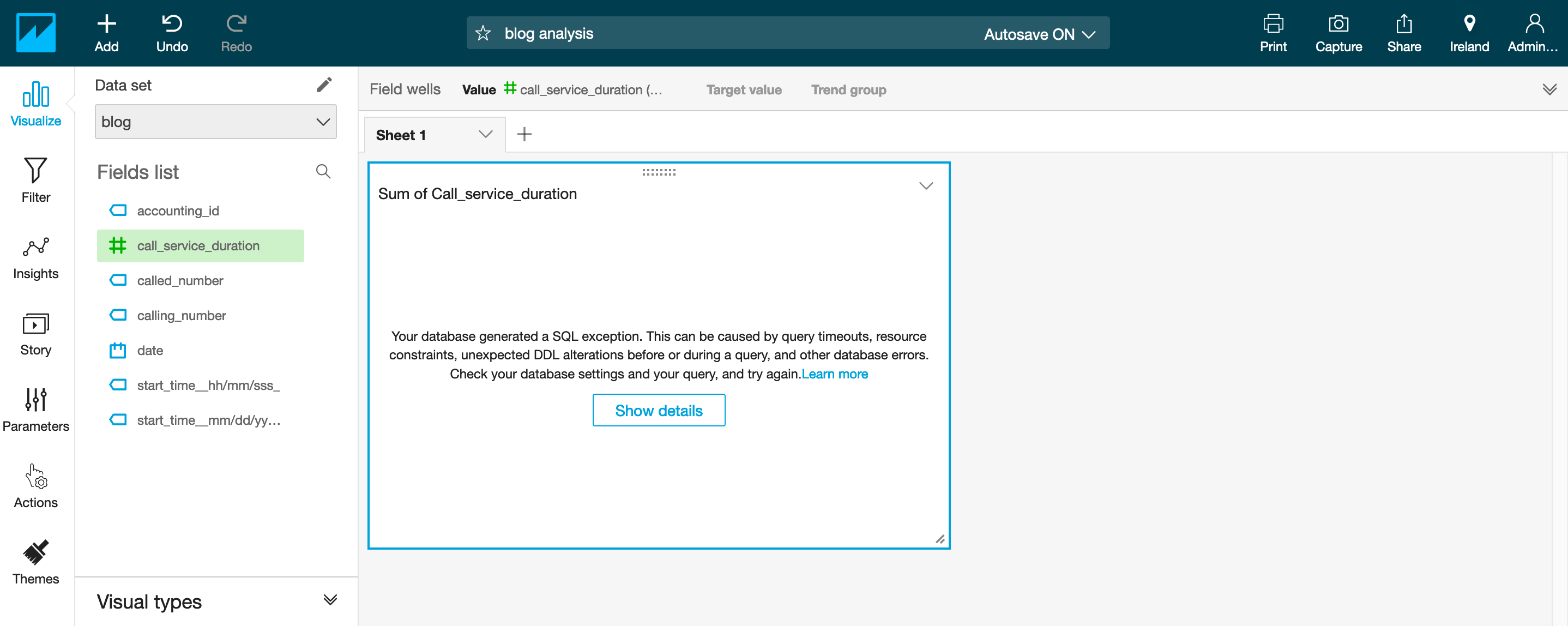This screenshot has height=626, width=1568.
Task: Open the visual options chevron menu
Action: tap(926, 185)
